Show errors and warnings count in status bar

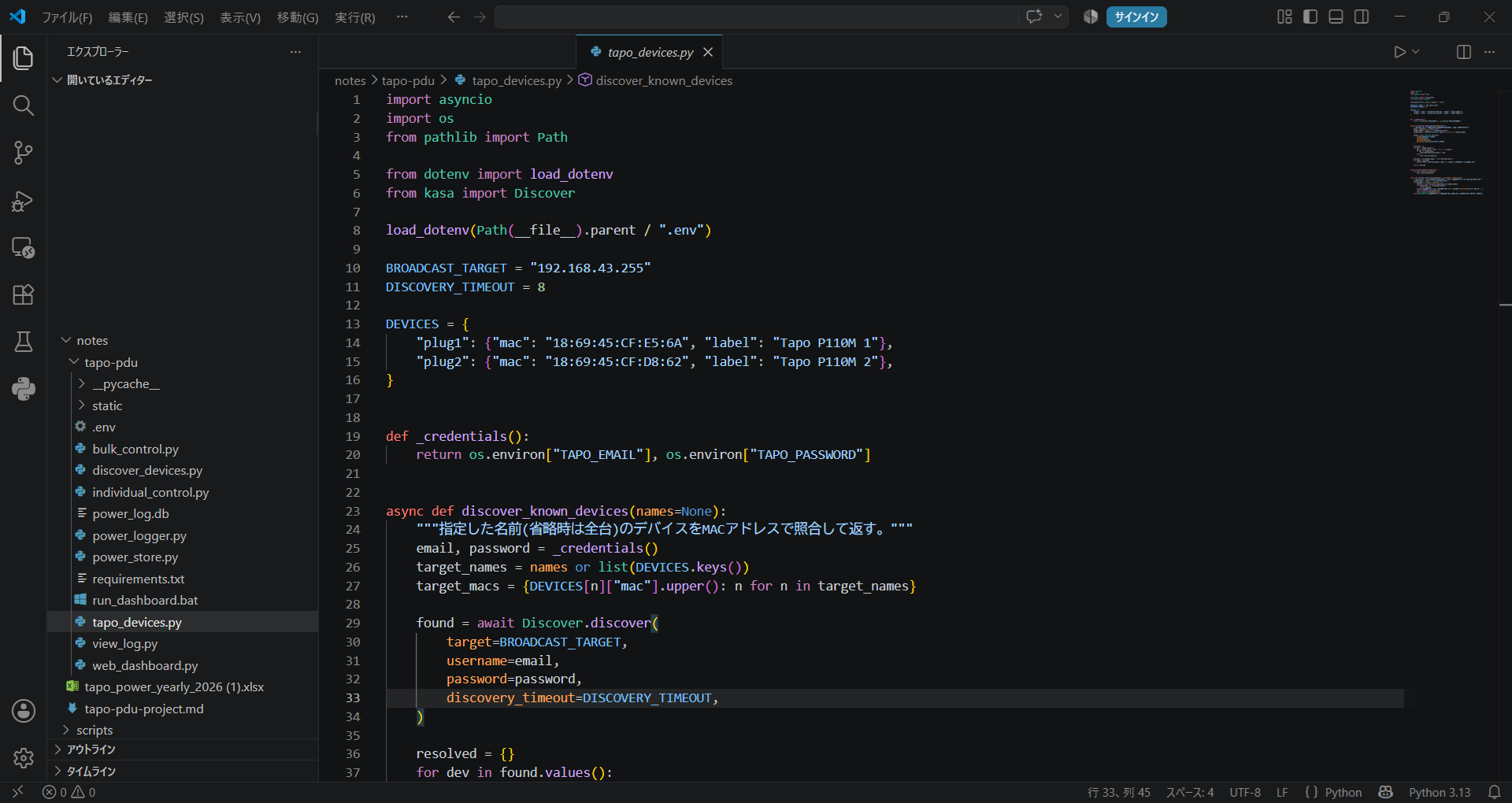(x=69, y=792)
